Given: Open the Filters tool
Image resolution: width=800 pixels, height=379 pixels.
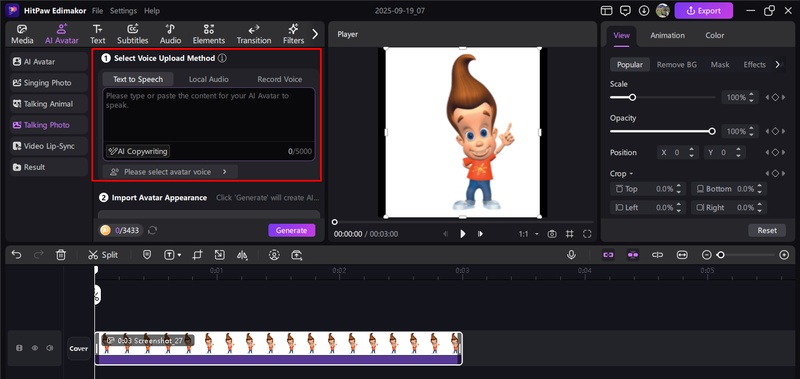Looking at the screenshot, I should (x=293, y=34).
